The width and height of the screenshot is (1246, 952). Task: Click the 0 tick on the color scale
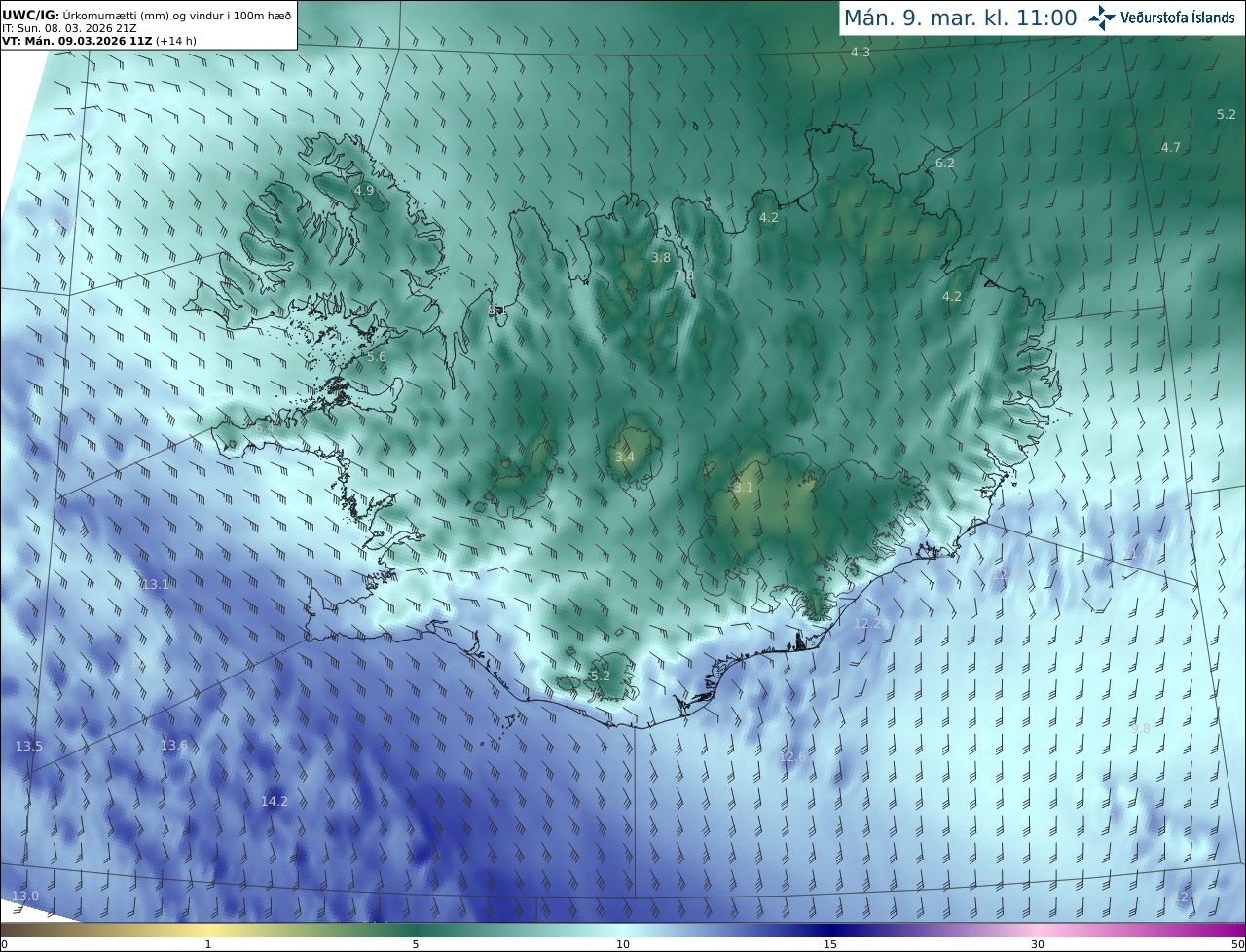[4, 944]
